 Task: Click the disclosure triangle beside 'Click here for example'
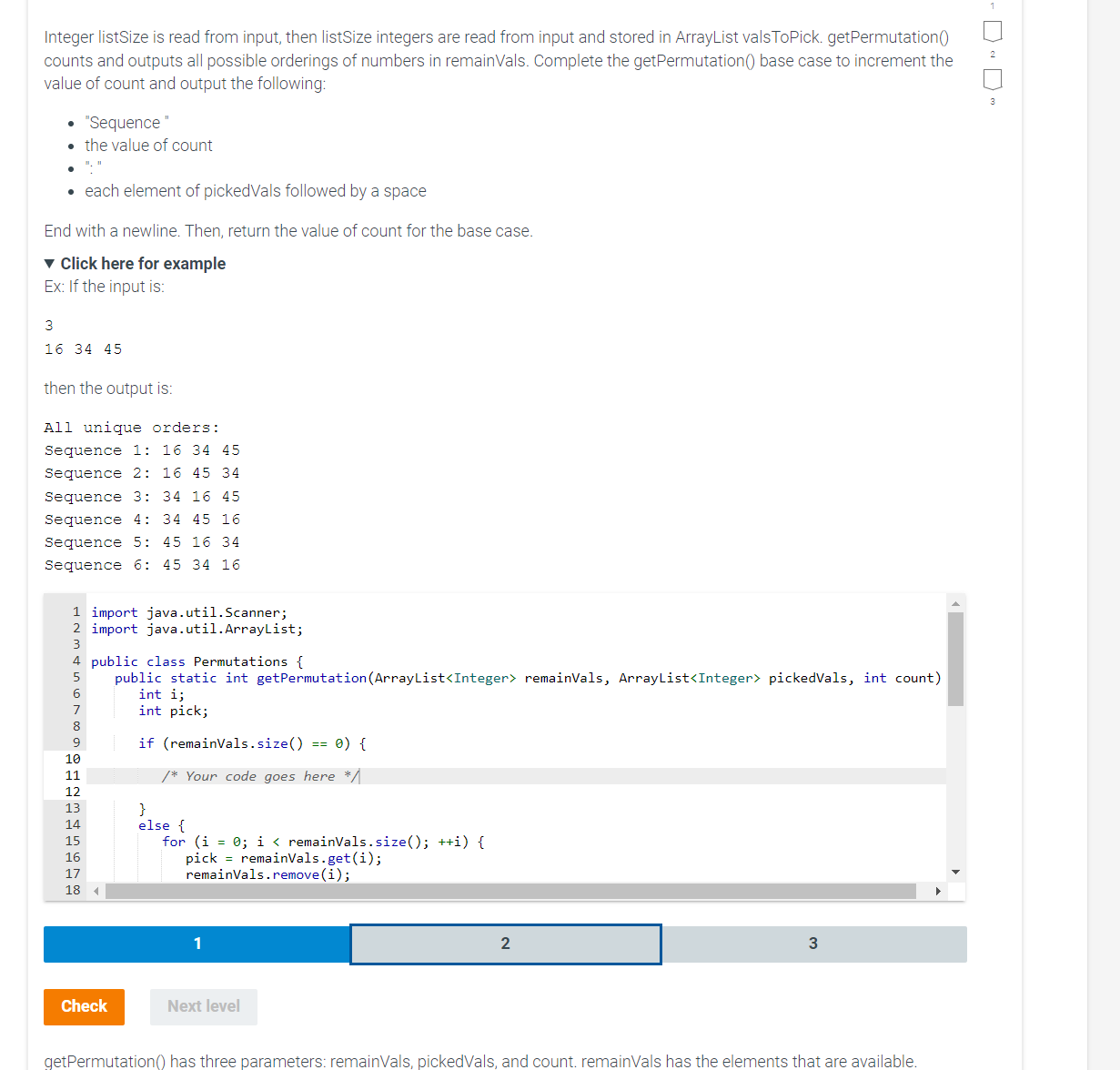click(48, 263)
